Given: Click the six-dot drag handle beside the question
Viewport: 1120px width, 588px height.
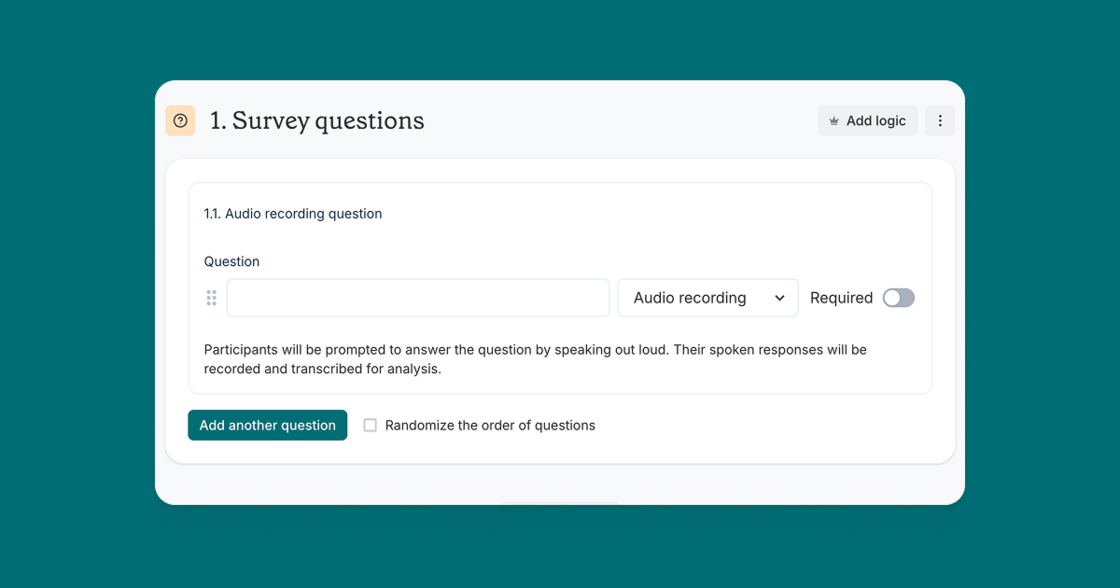Looking at the screenshot, I should [211, 298].
